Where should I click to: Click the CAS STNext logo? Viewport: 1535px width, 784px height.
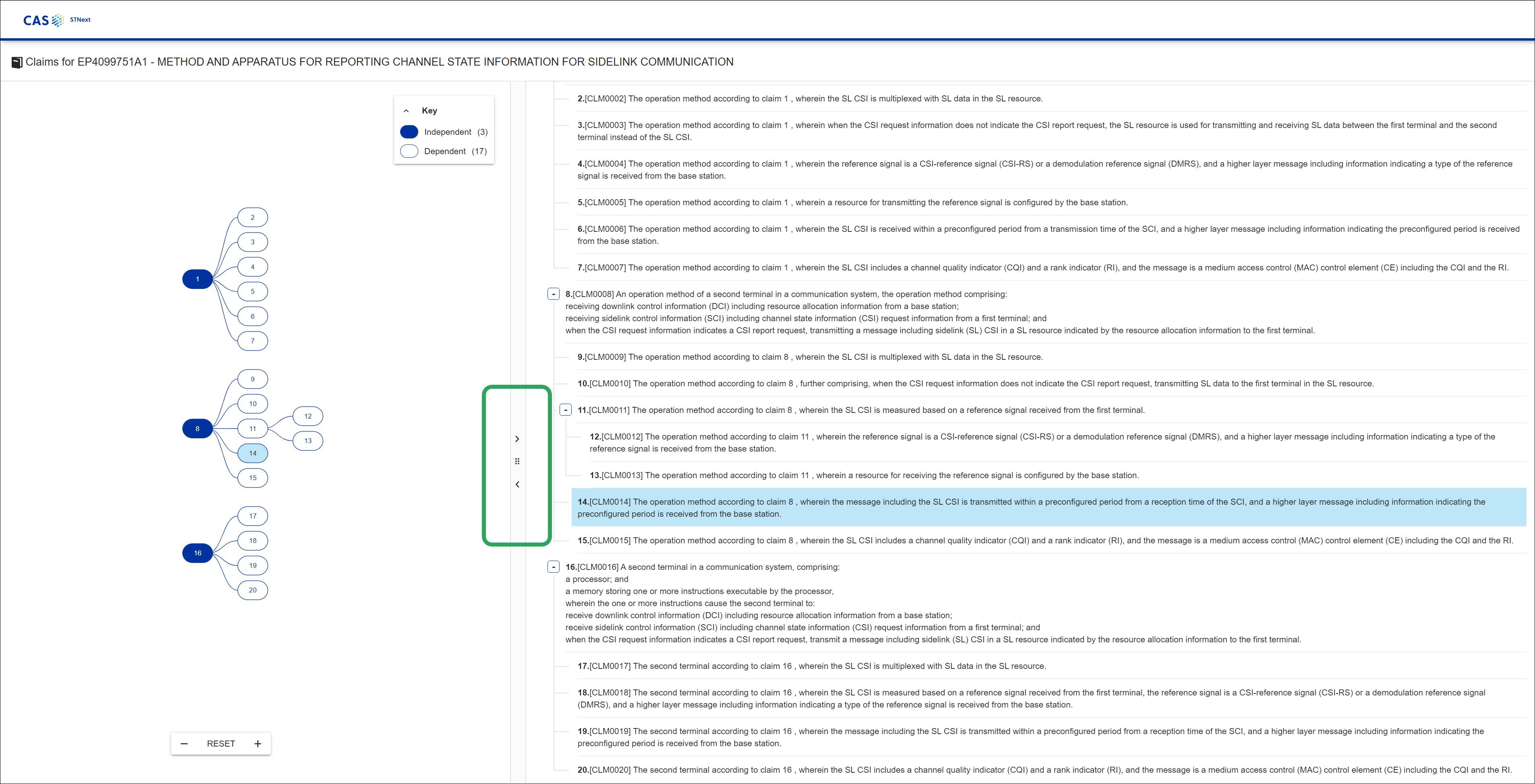(57, 20)
